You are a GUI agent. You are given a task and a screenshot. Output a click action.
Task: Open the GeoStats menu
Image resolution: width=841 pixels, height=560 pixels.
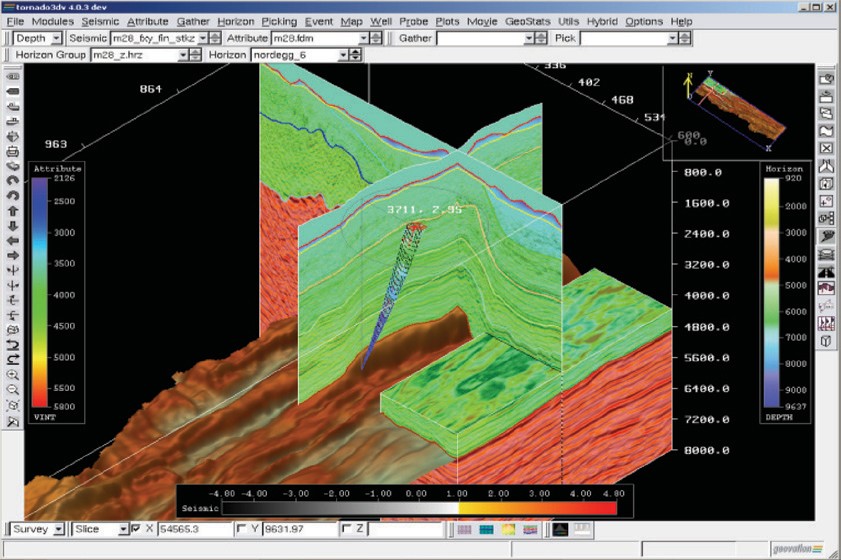click(x=527, y=21)
